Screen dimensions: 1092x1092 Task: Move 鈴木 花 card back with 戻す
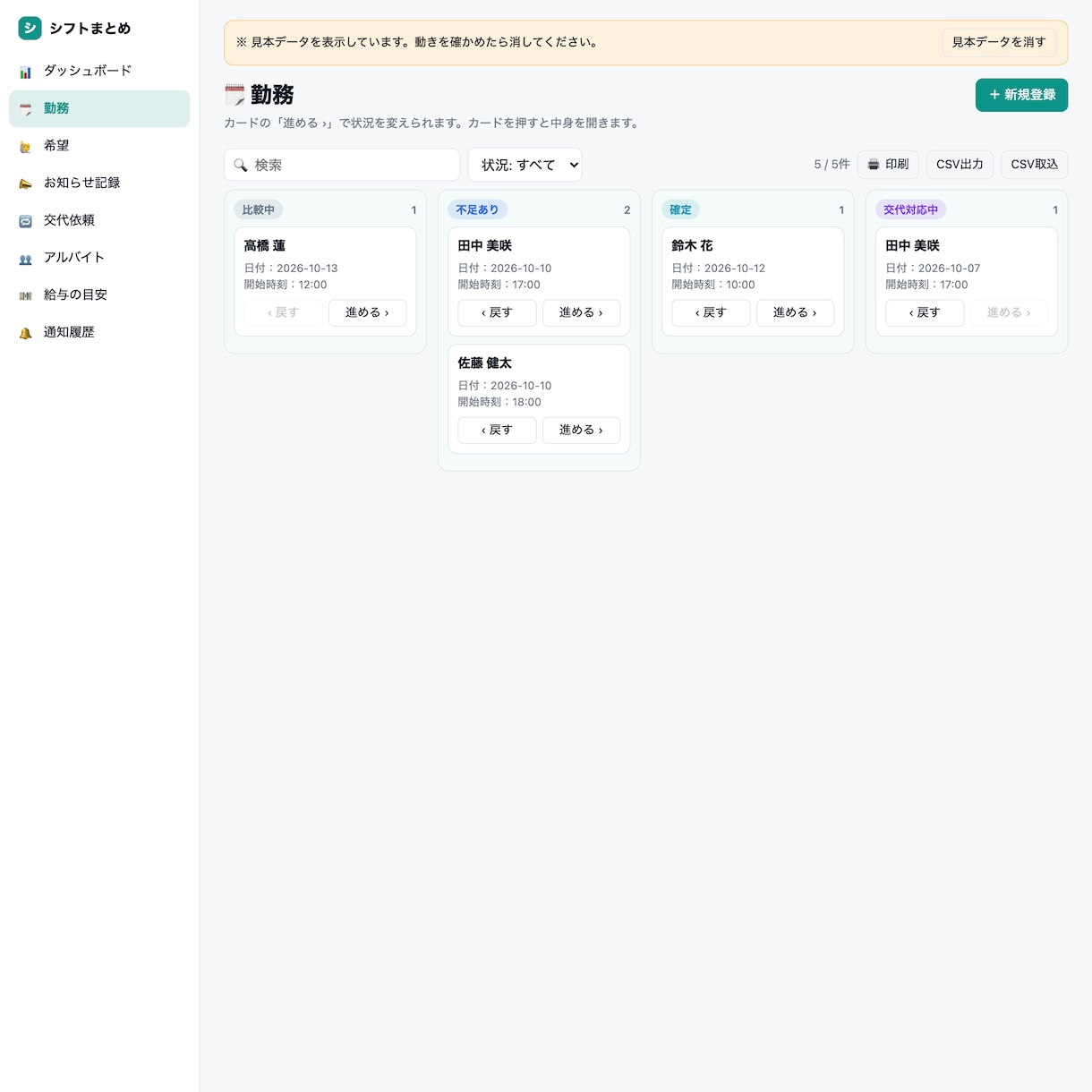711,312
